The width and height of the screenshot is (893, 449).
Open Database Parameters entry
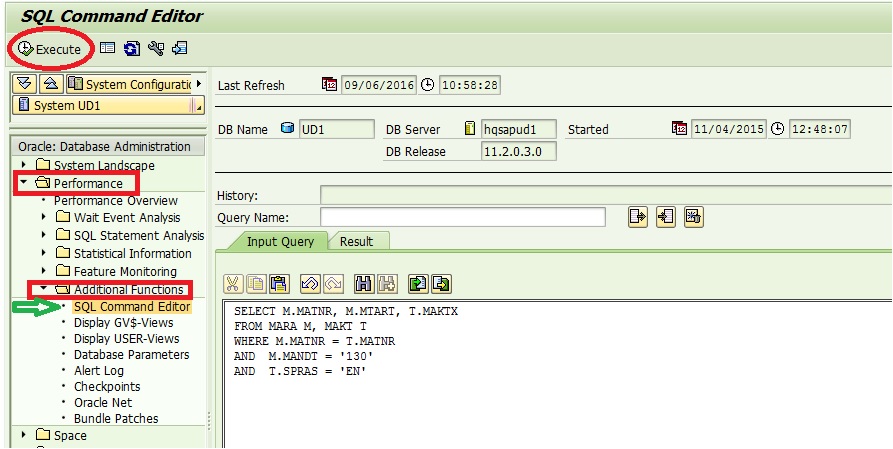pos(132,354)
